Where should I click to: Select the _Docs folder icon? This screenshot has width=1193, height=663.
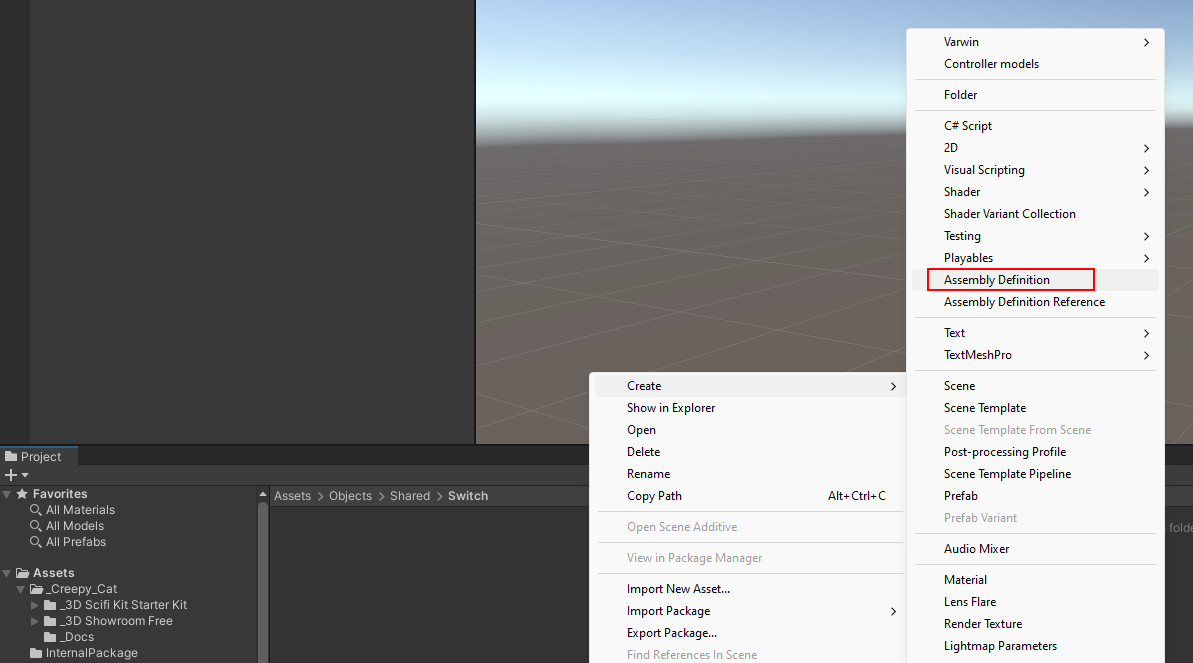point(50,637)
